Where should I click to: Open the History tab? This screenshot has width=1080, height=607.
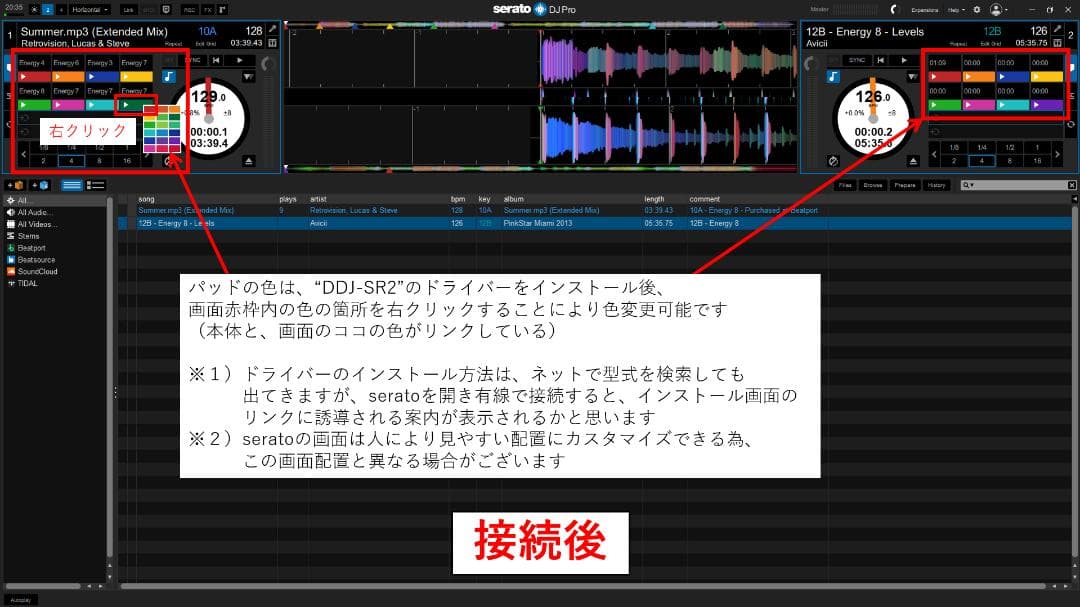tap(935, 186)
